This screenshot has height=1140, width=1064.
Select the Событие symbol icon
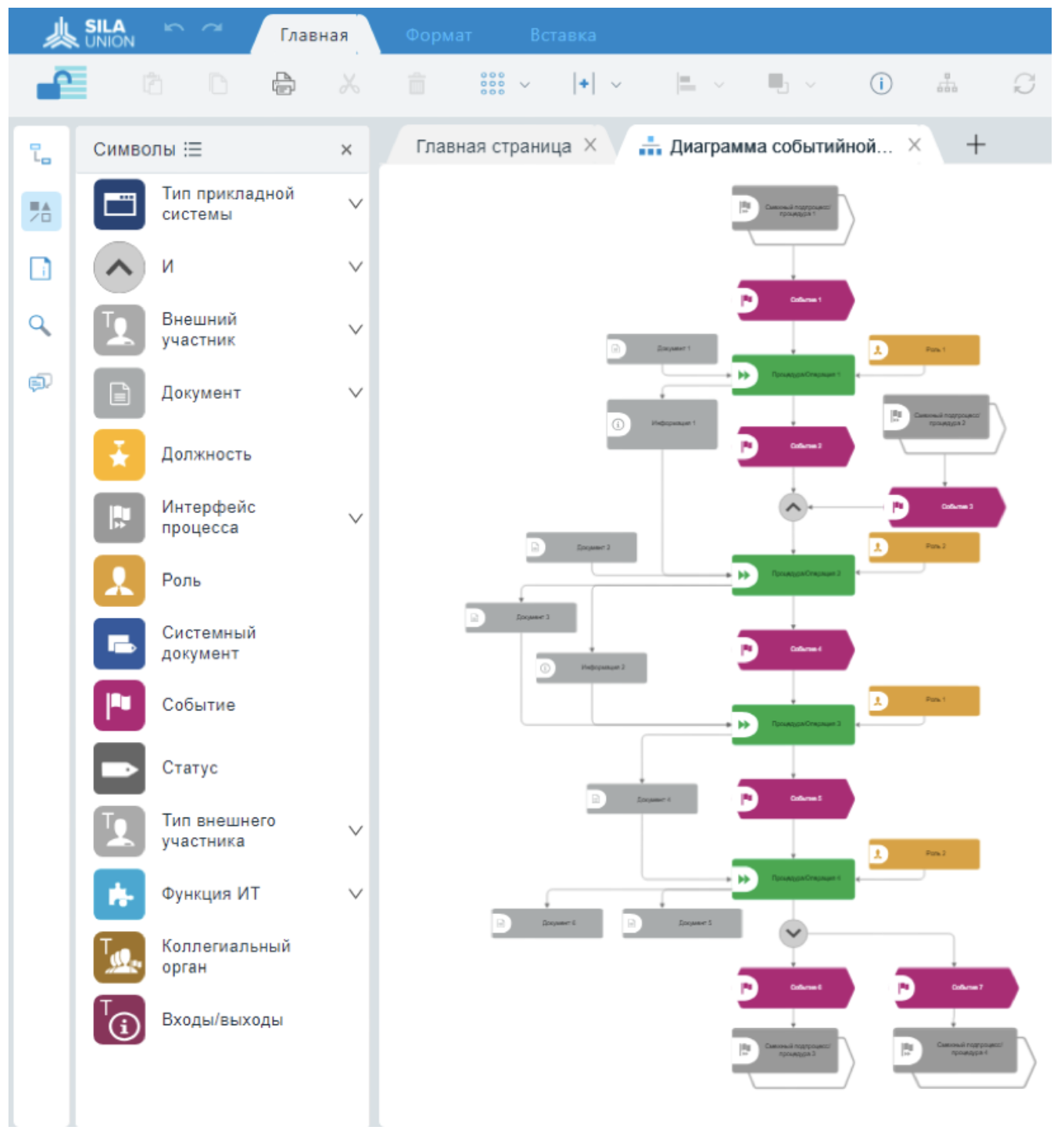point(120,705)
